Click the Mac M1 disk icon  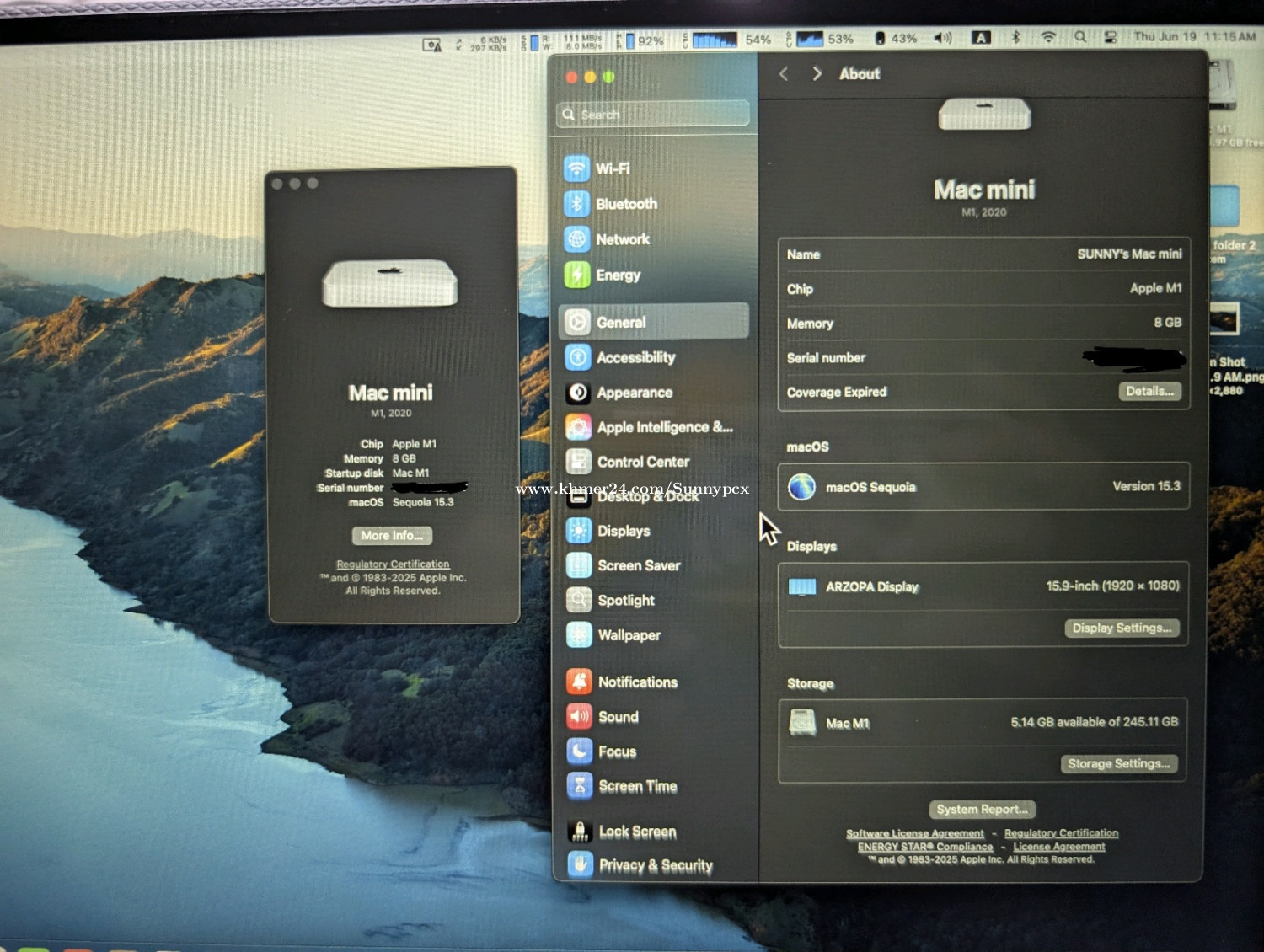pyautogui.click(x=802, y=723)
